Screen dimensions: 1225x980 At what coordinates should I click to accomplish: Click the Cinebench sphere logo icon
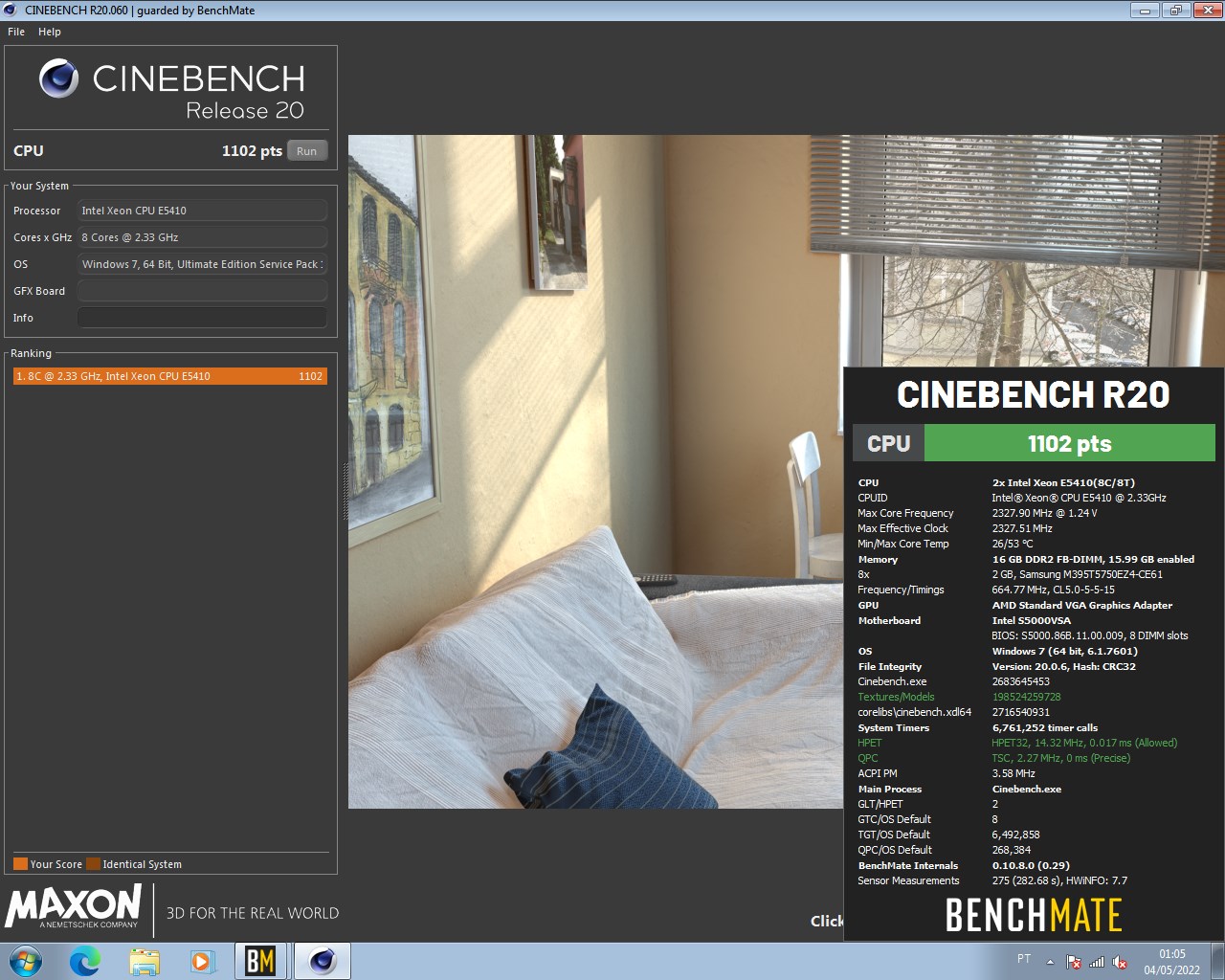(58, 78)
